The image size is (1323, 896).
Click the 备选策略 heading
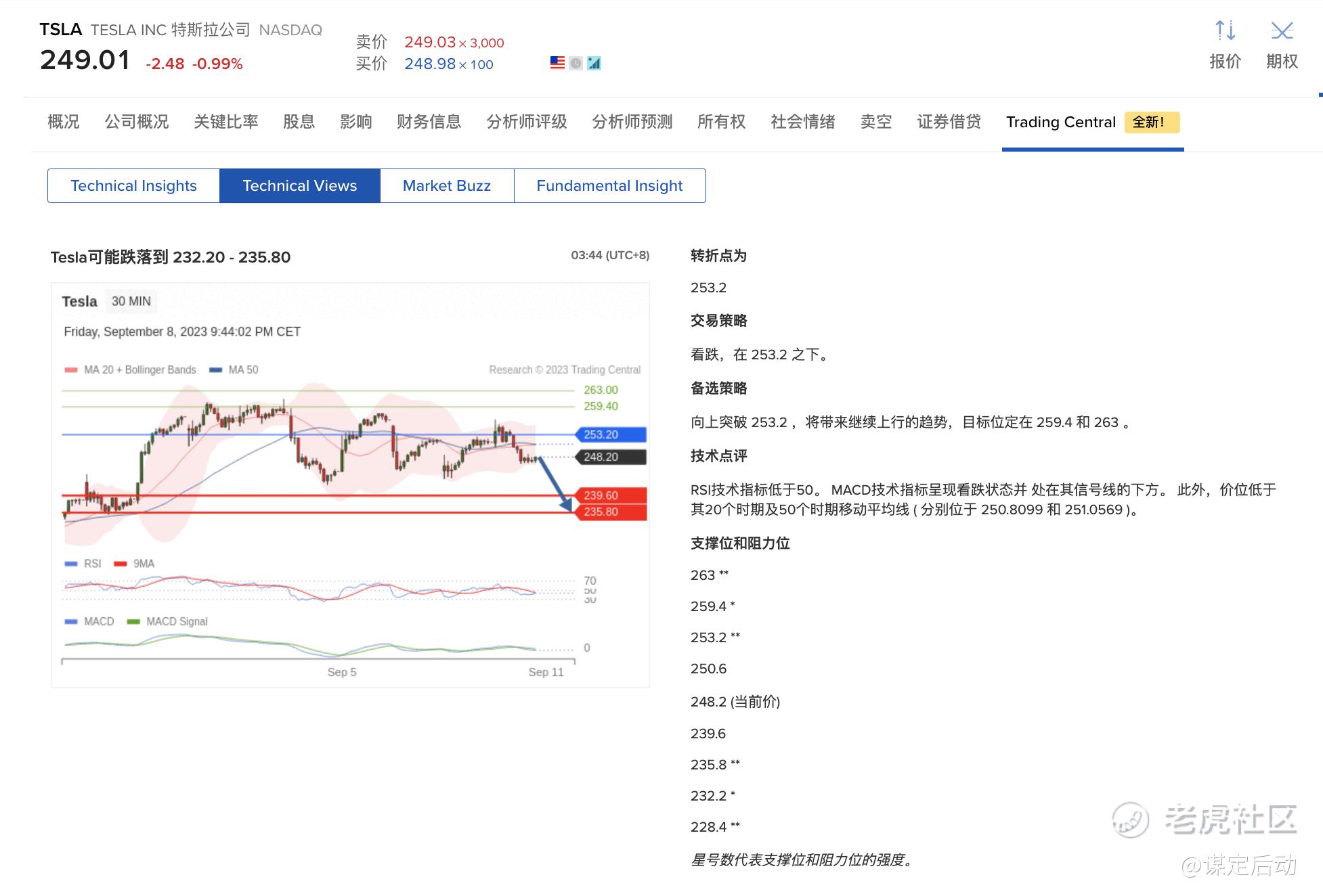(x=718, y=388)
